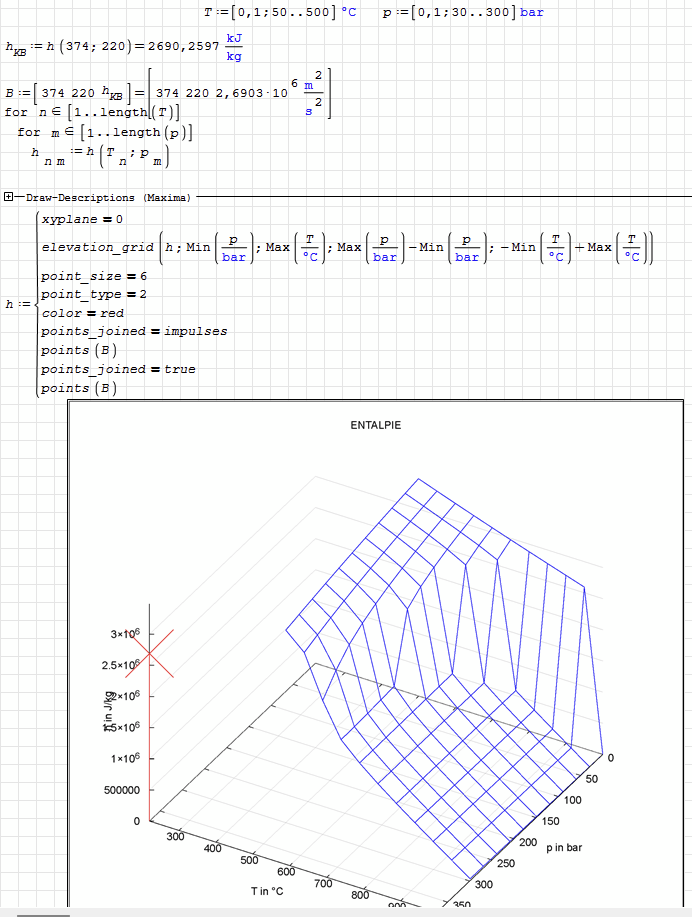
Task: Expand the Draw-Descriptions (Maxima) plus box
Action: tap(9, 198)
